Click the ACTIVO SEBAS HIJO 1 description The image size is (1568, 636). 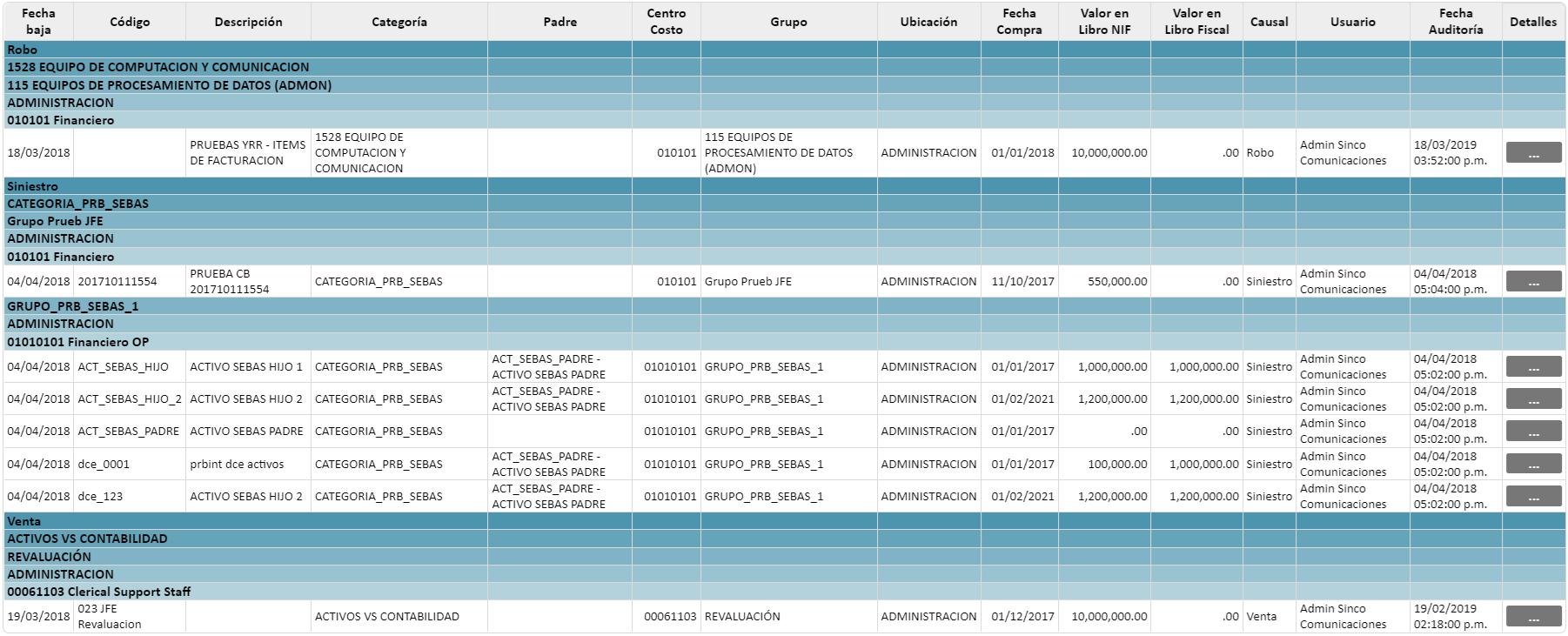[248, 366]
